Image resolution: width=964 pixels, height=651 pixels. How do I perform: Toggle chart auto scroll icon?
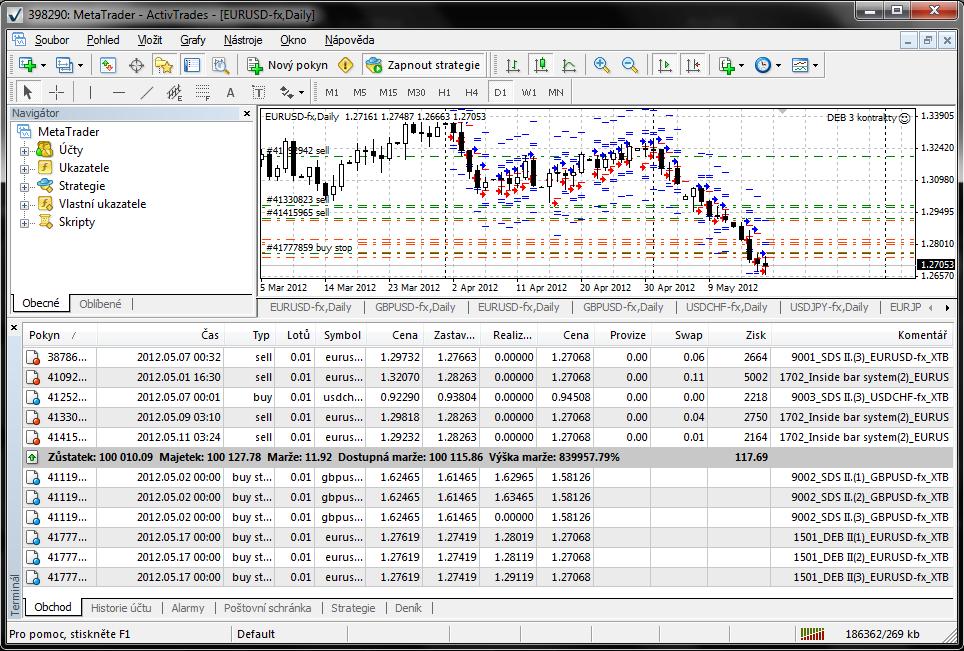point(665,65)
